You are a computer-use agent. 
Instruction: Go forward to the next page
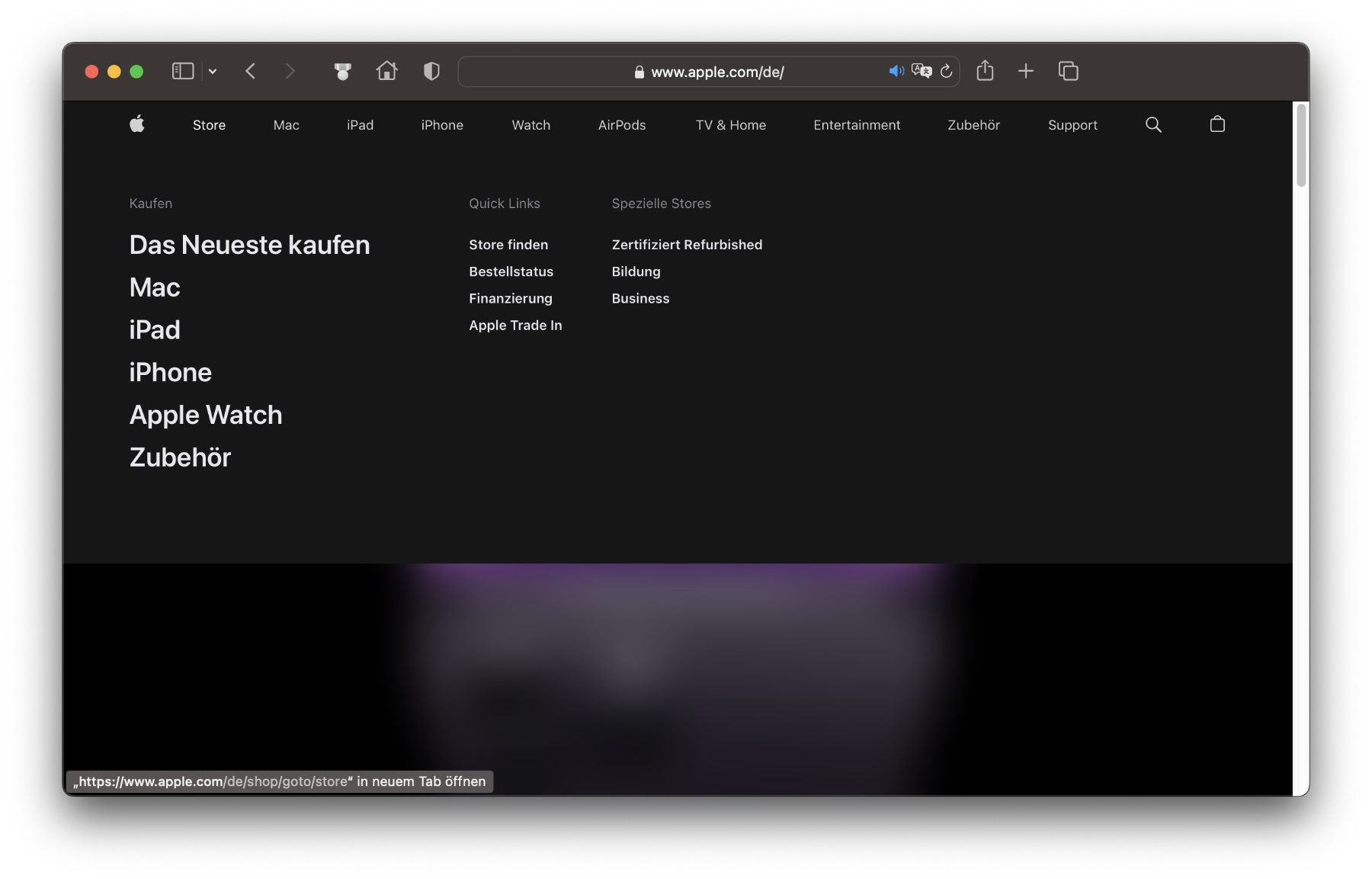pos(290,71)
